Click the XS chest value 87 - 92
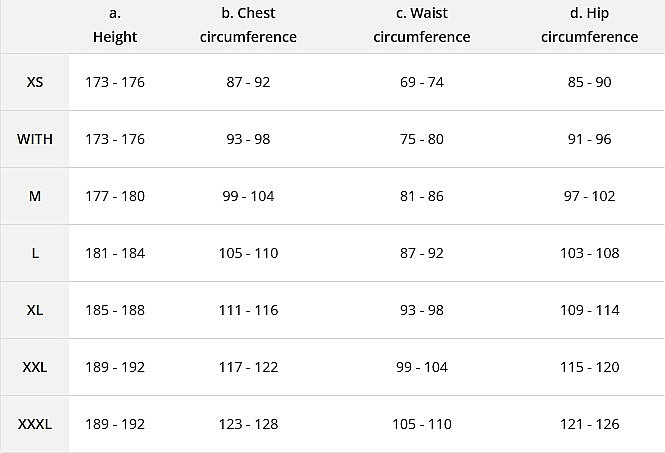The image size is (665, 453). point(248,82)
